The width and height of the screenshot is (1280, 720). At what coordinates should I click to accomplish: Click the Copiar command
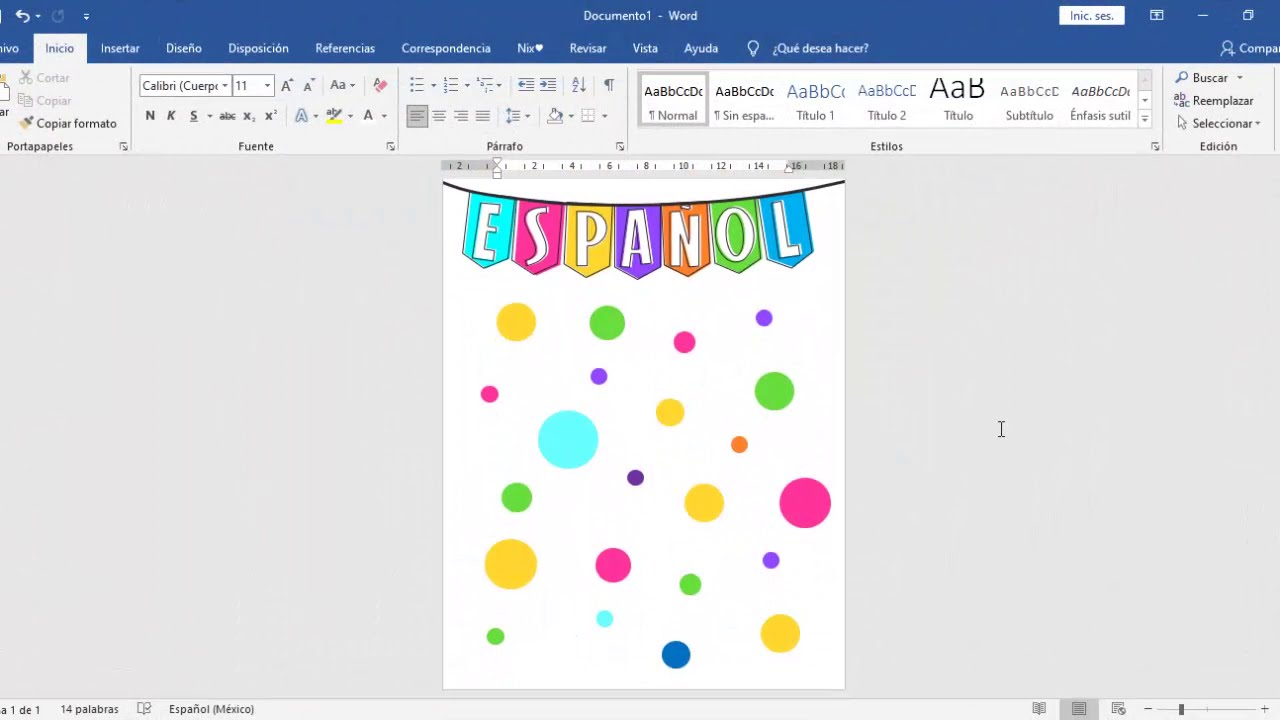(44, 101)
